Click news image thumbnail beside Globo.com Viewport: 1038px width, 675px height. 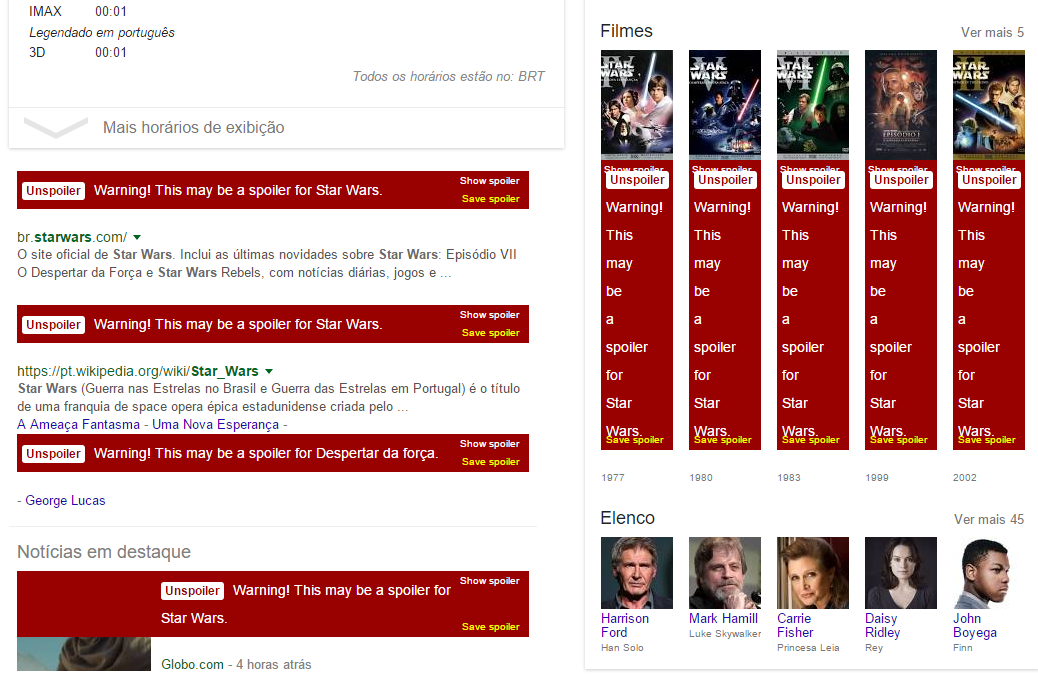click(x=84, y=654)
